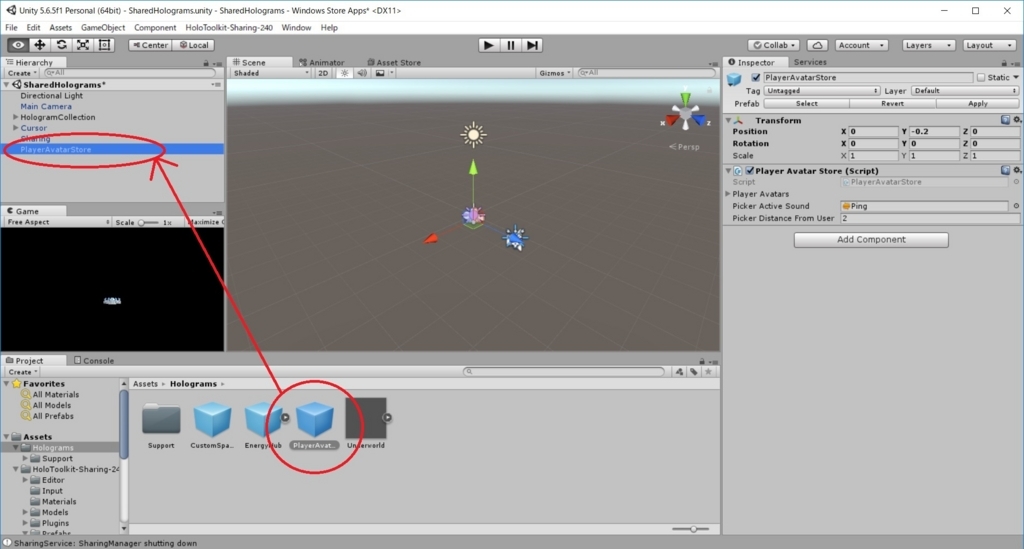Open the Layers dropdown
This screenshot has height=549, width=1024.
coord(928,45)
